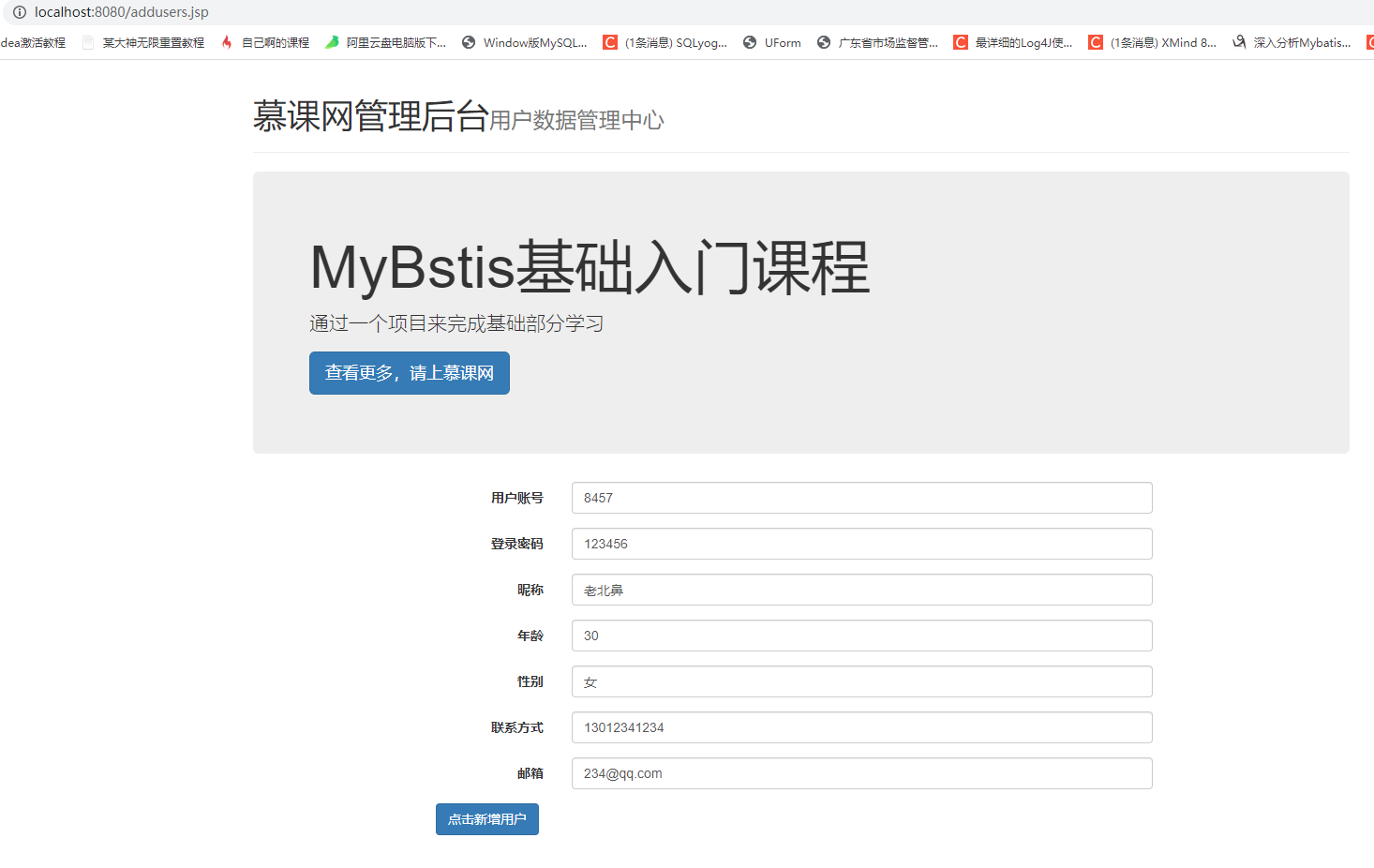Focus the 用户账号 field containing 8457

point(862,498)
